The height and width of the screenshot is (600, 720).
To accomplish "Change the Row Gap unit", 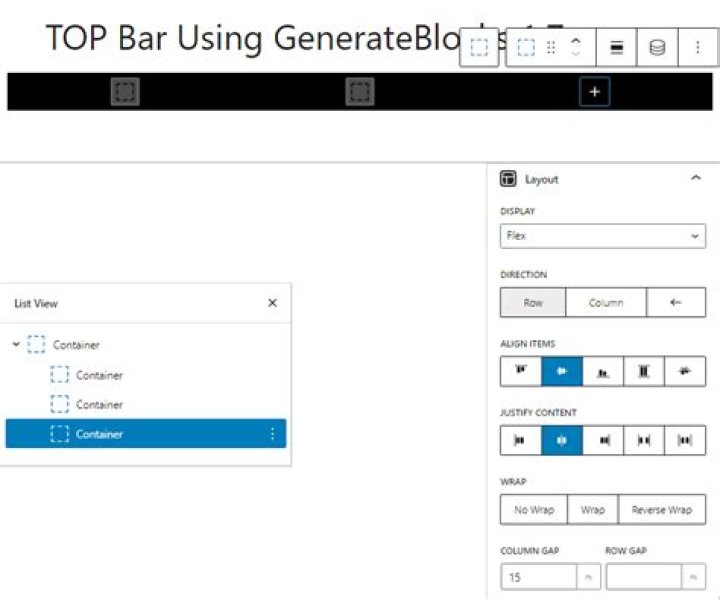I will pos(694,577).
